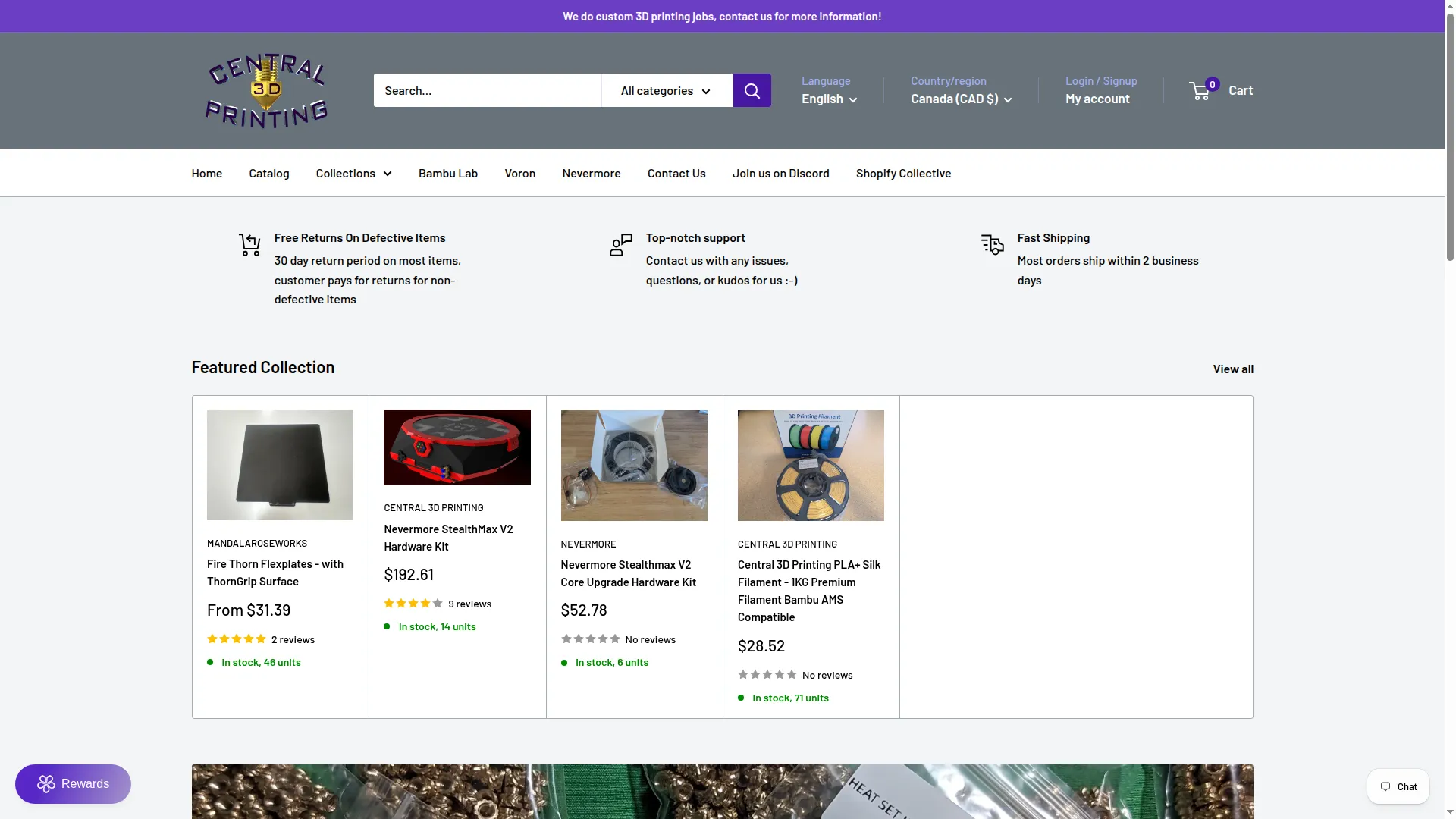Click the 'From $31.39' price
This screenshot has height=819, width=1456.
(249, 610)
